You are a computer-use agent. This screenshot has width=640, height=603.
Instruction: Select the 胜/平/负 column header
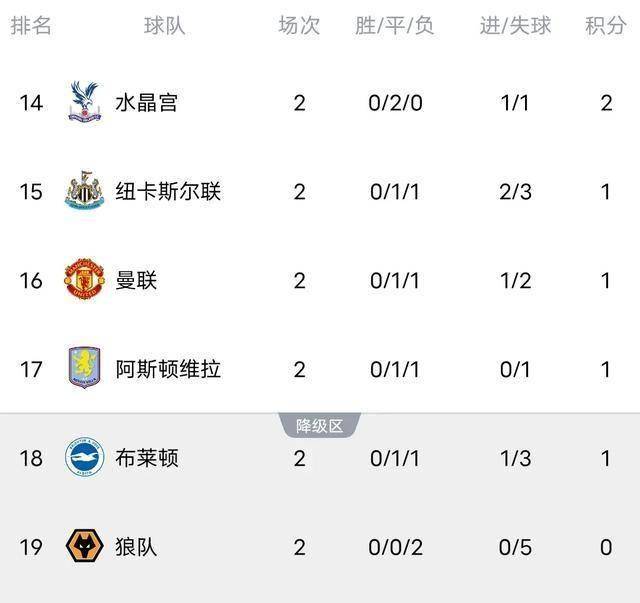click(394, 26)
